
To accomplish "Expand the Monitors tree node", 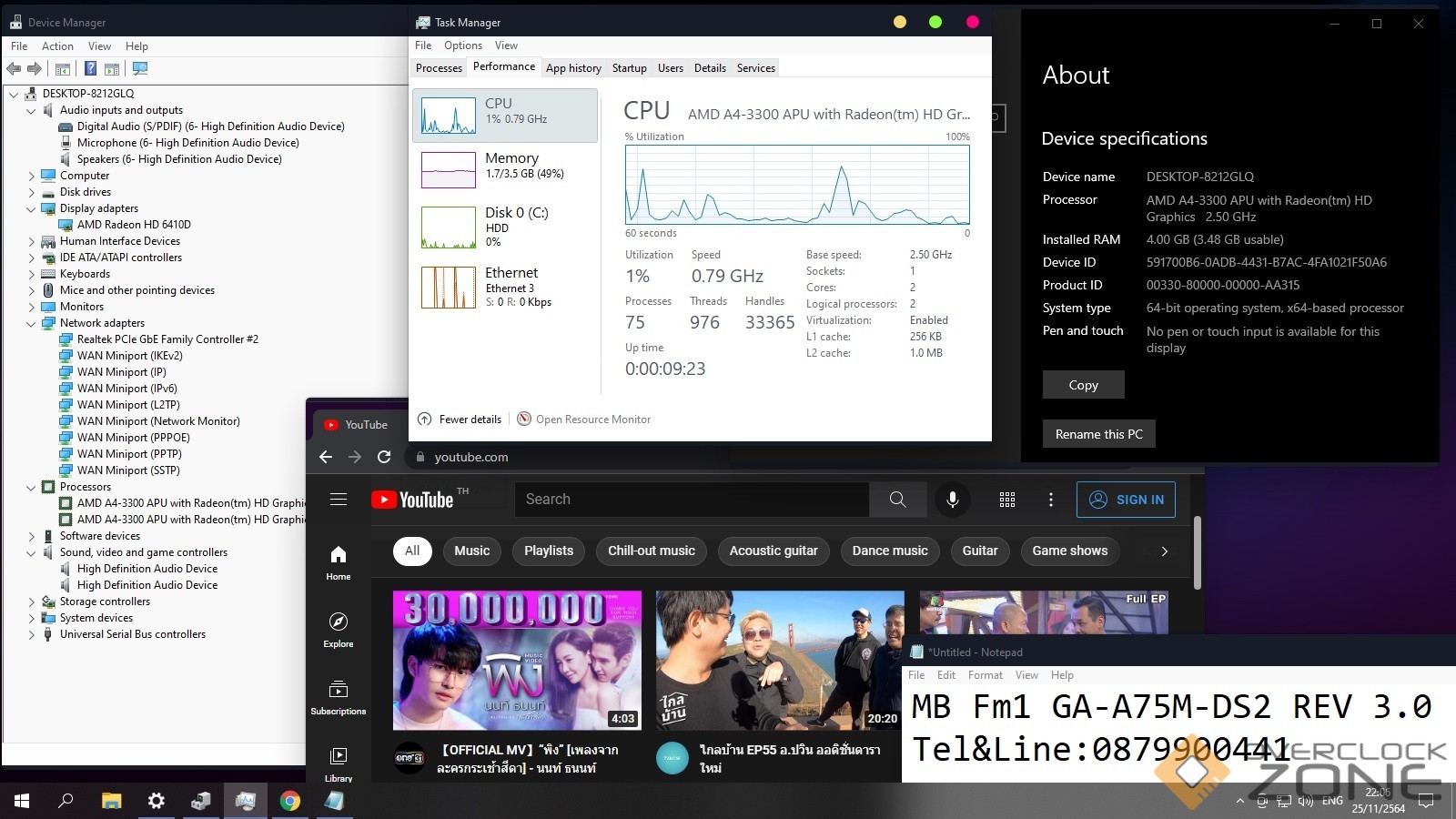I will 31,307.
